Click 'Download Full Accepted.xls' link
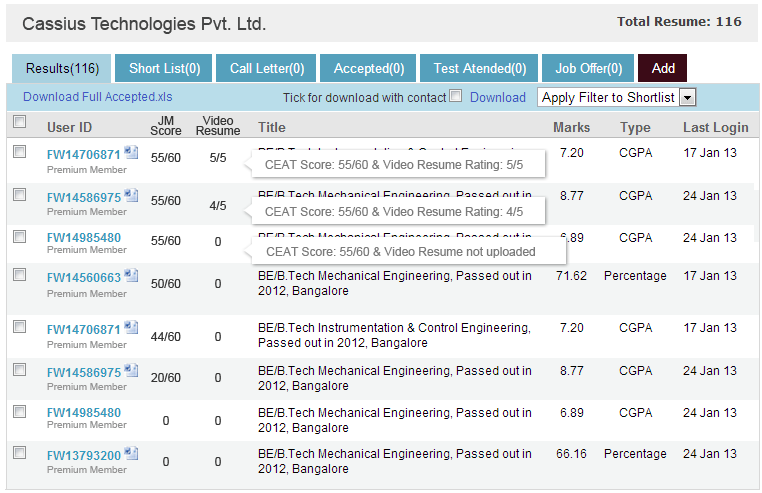This screenshot has height=493, width=762. (x=97, y=97)
